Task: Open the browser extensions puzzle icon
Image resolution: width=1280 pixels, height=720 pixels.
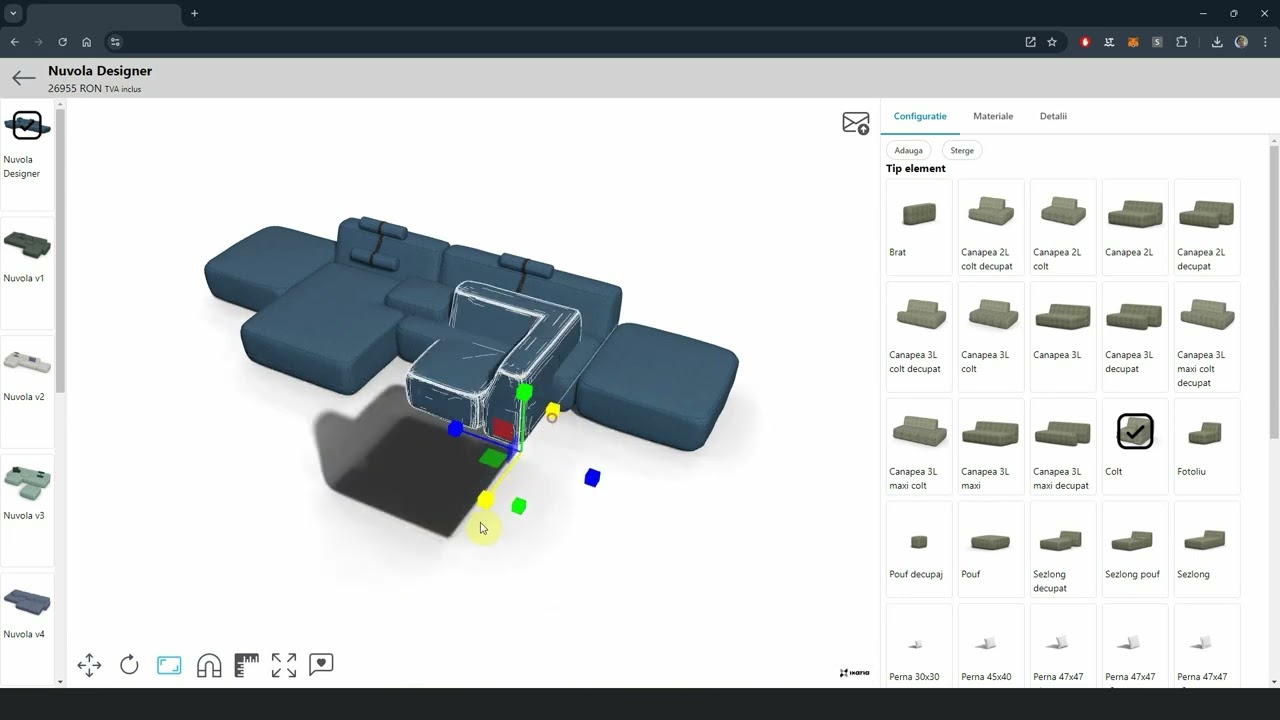Action: point(1181,42)
